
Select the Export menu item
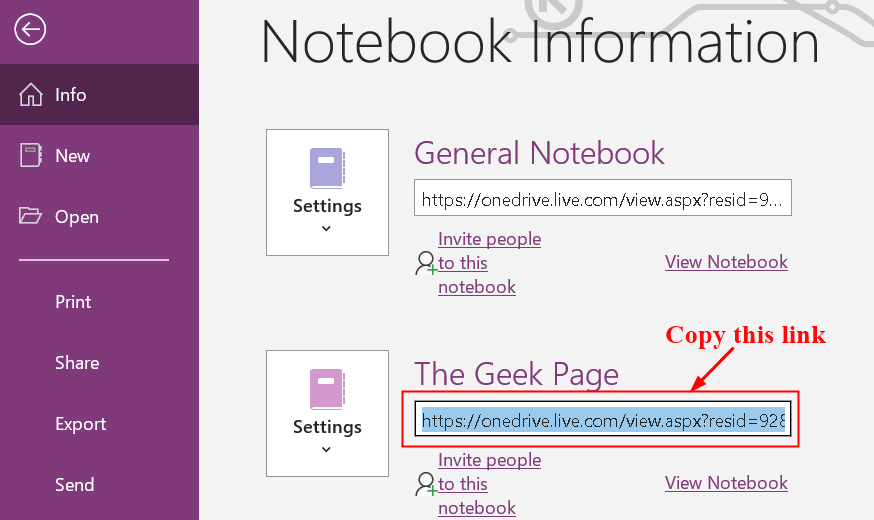coord(80,424)
